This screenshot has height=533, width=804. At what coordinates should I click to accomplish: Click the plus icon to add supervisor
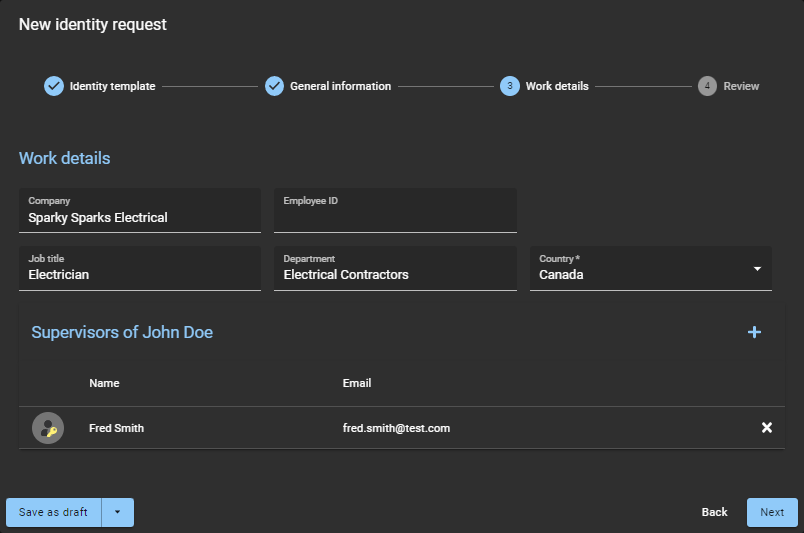[x=754, y=332]
